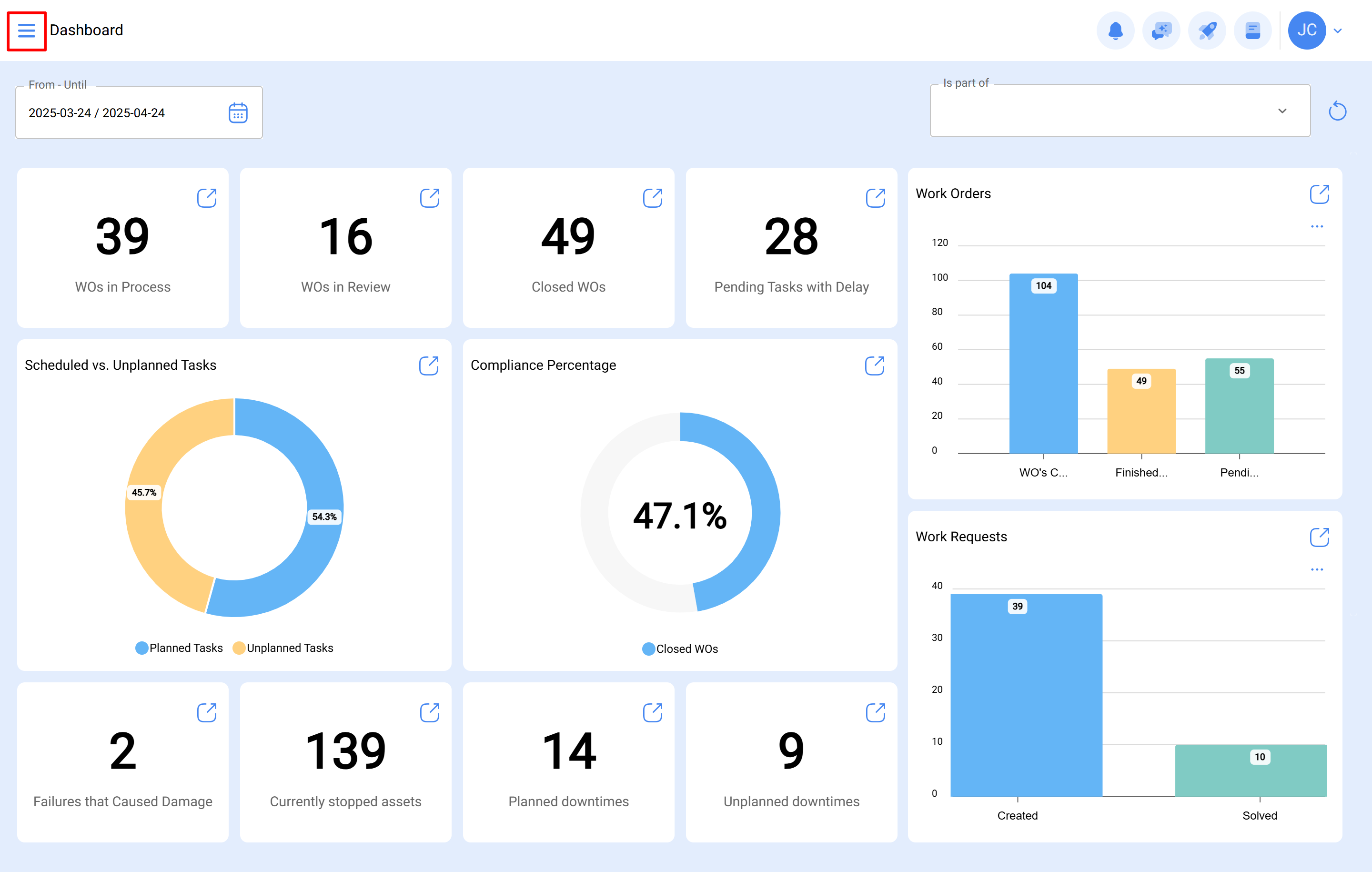Open the documentation book icon
The height and width of the screenshot is (872, 1372).
[x=1253, y=30]
